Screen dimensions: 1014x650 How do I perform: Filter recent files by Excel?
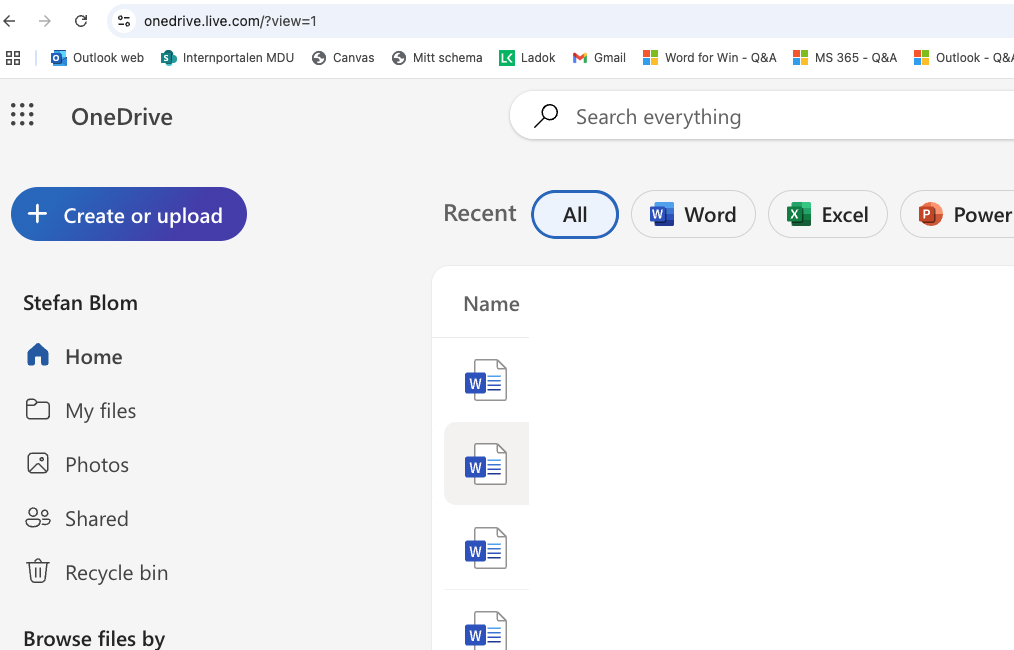point(828,214)
